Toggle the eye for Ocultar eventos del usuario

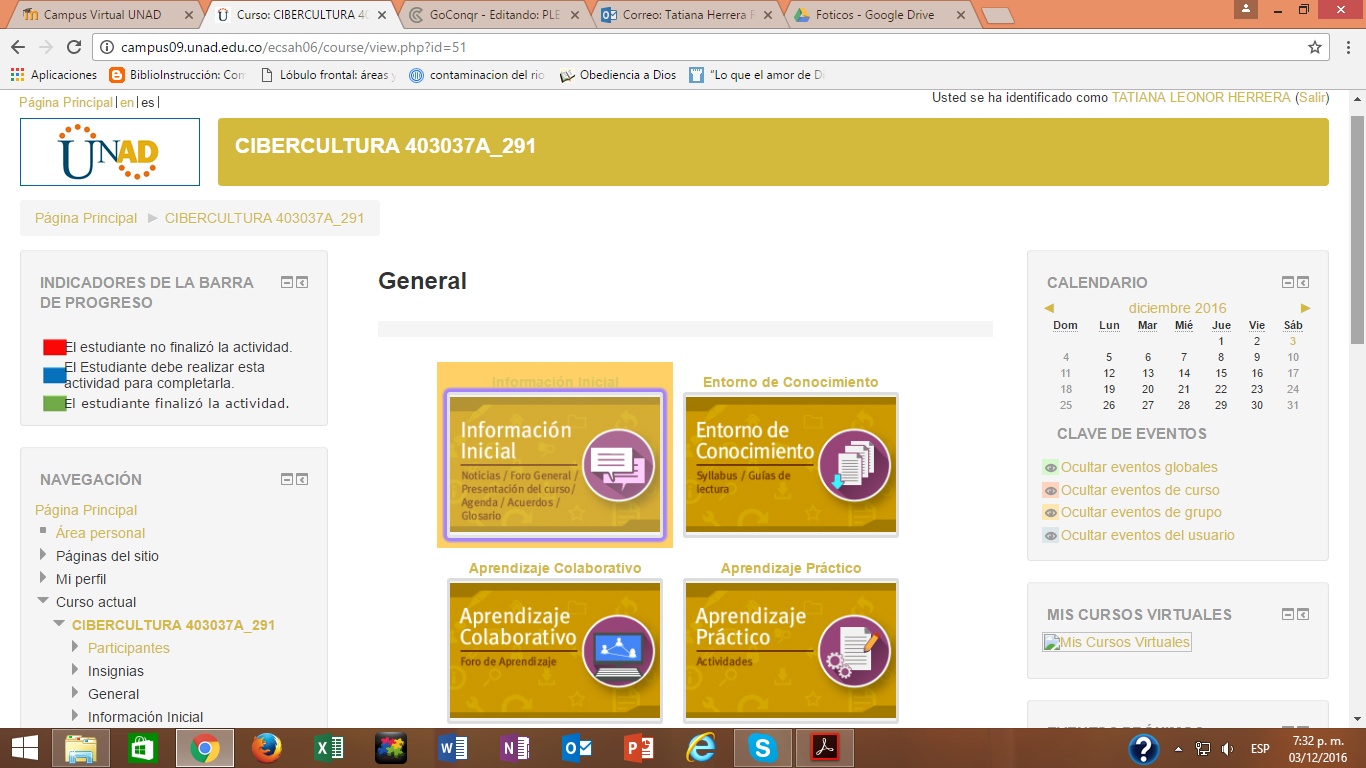coord(1050,536)
